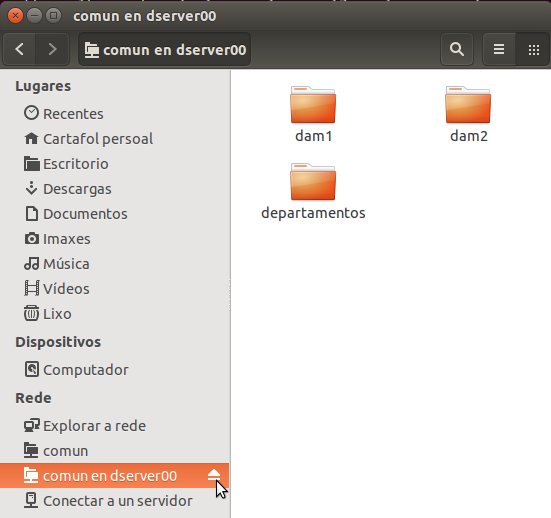Click the dam1 folder label

pos(313,136)
